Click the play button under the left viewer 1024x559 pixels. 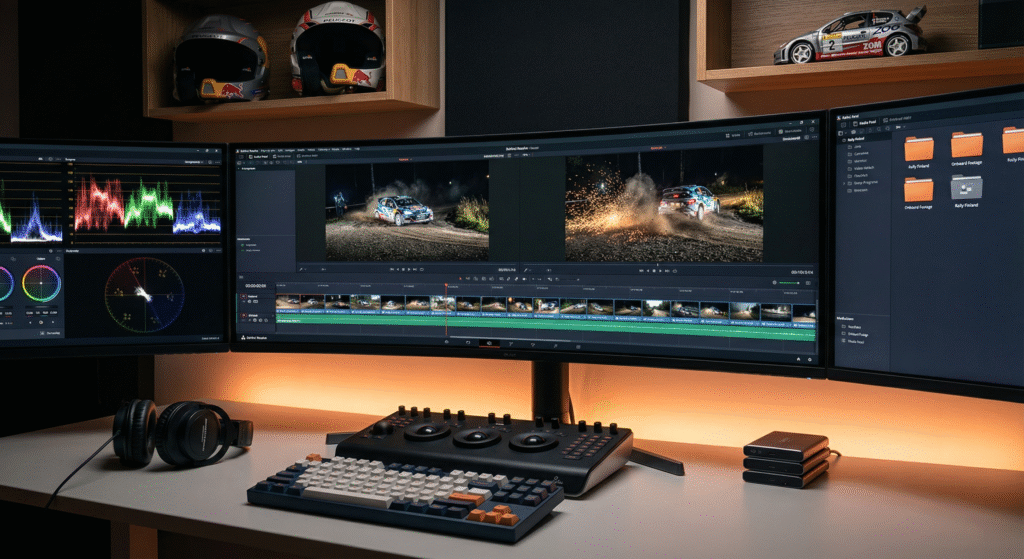[x=407, y=269]
